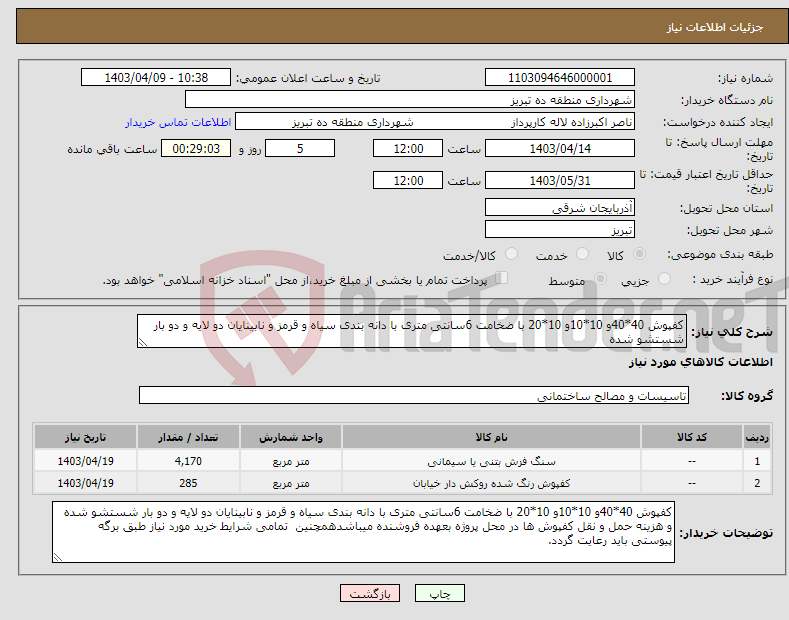Click unit cell متر مربع in row 1
The width and height of the screenshot is (789, 620).
291,461
